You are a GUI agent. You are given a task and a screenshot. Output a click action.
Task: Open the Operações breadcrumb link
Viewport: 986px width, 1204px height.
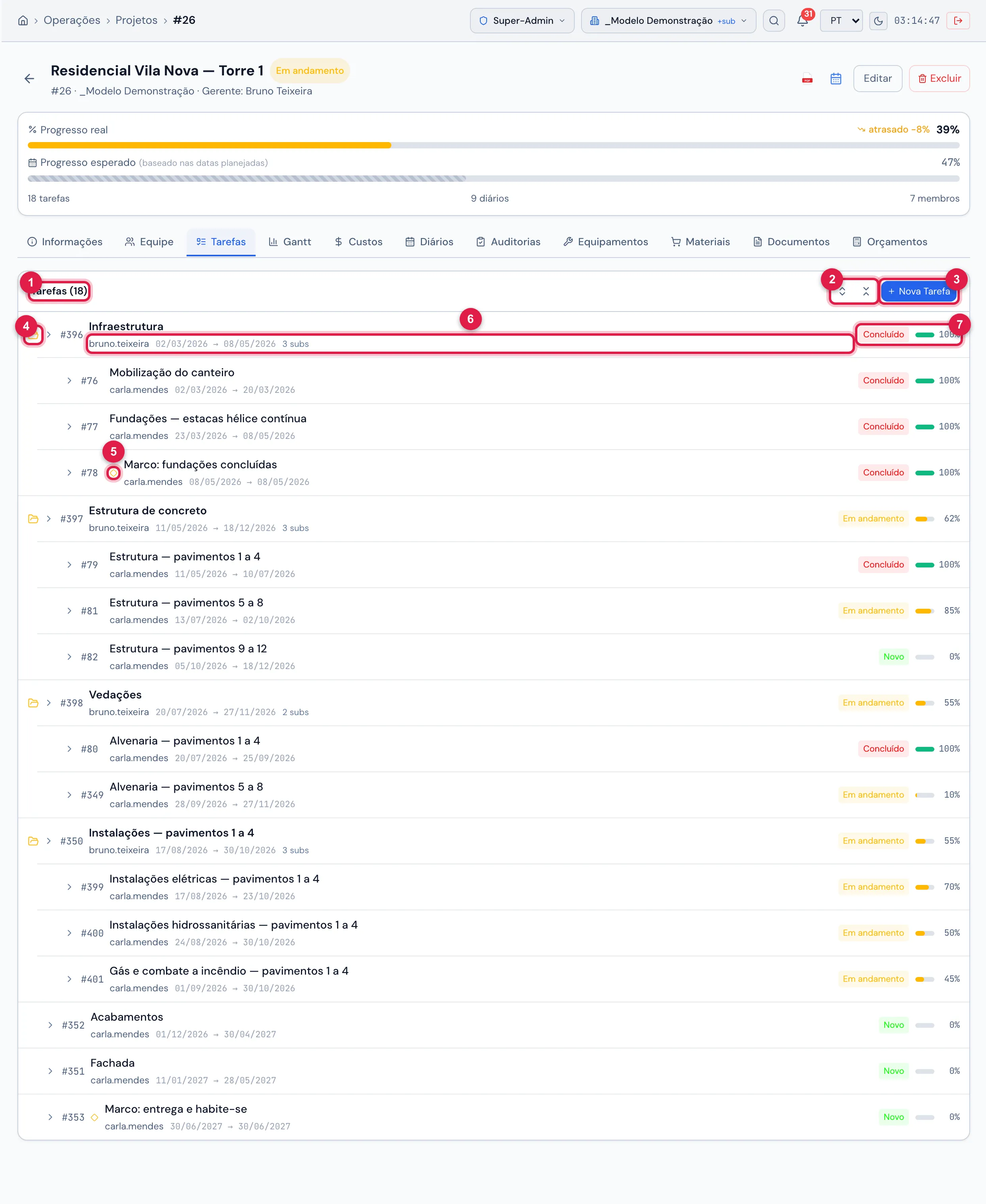(x=71, y=21)
